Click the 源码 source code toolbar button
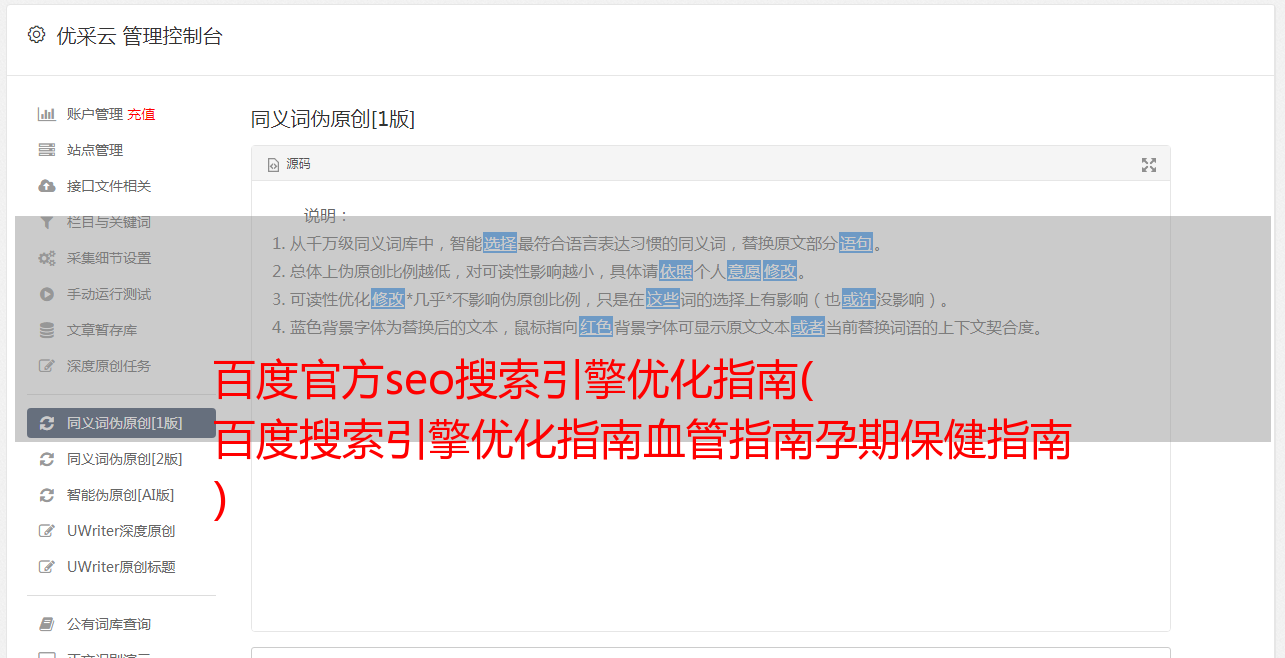 289,164
